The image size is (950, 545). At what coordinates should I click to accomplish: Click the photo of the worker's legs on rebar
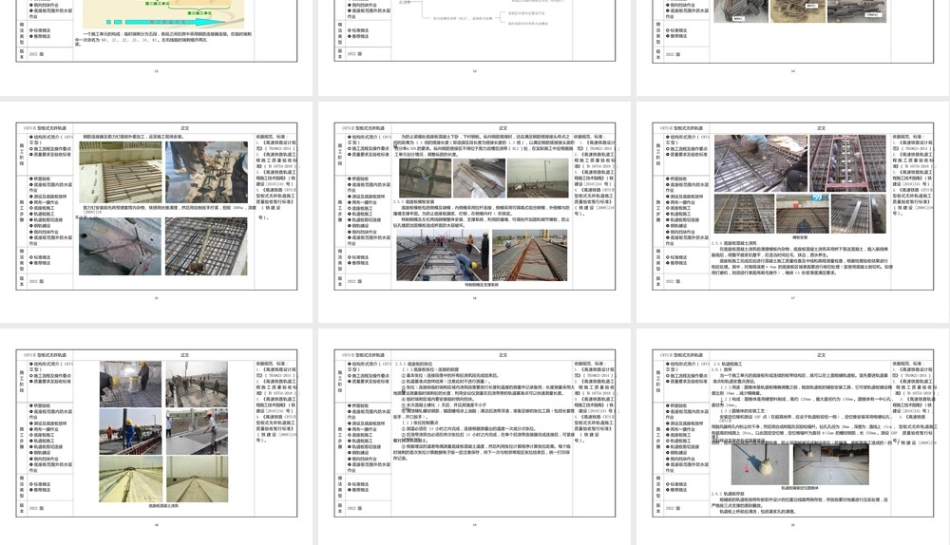pos(207,172)
